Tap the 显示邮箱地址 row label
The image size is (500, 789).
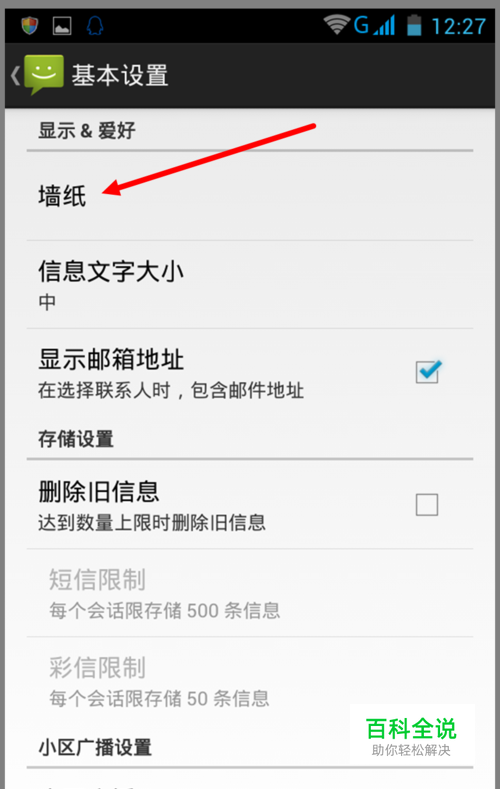(111, 359)
